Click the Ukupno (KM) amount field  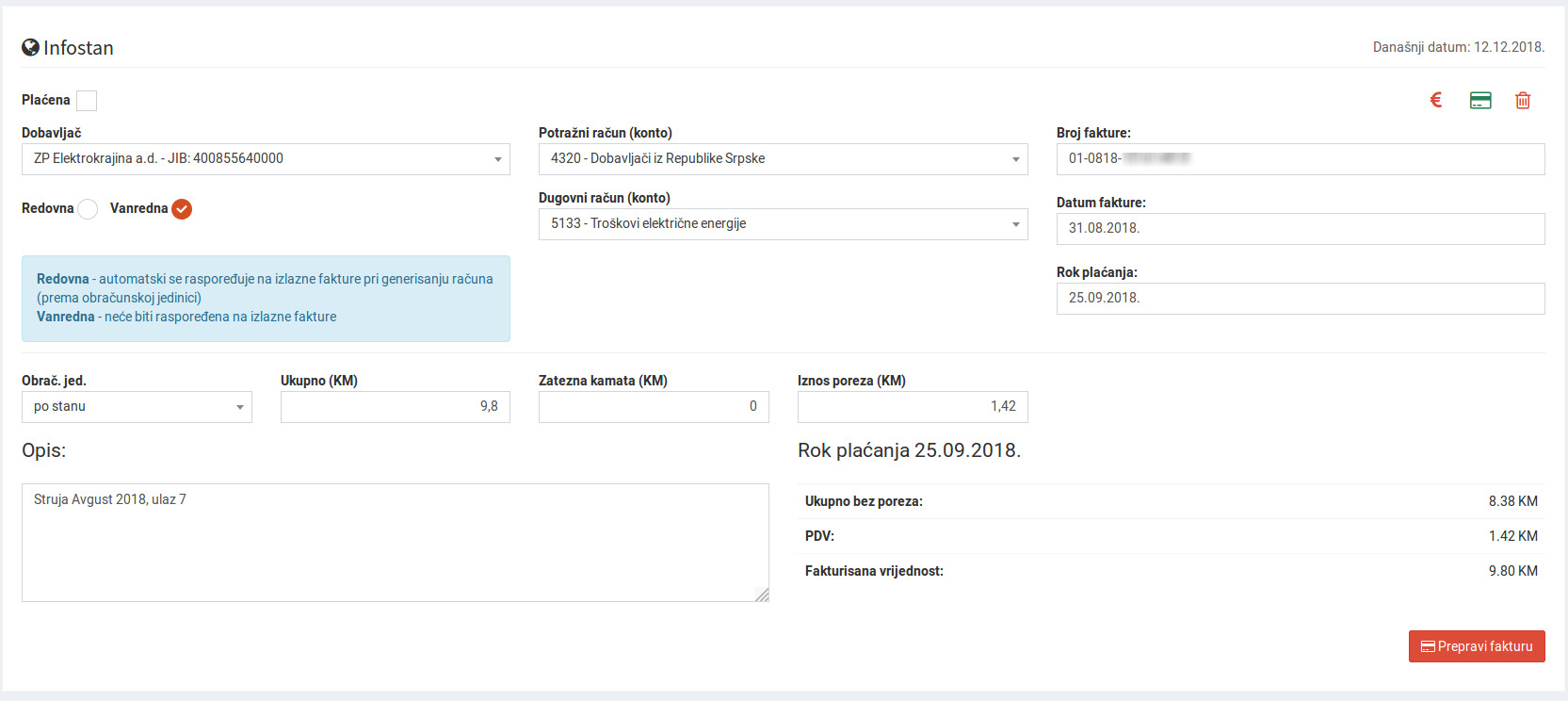pos(395,407)
